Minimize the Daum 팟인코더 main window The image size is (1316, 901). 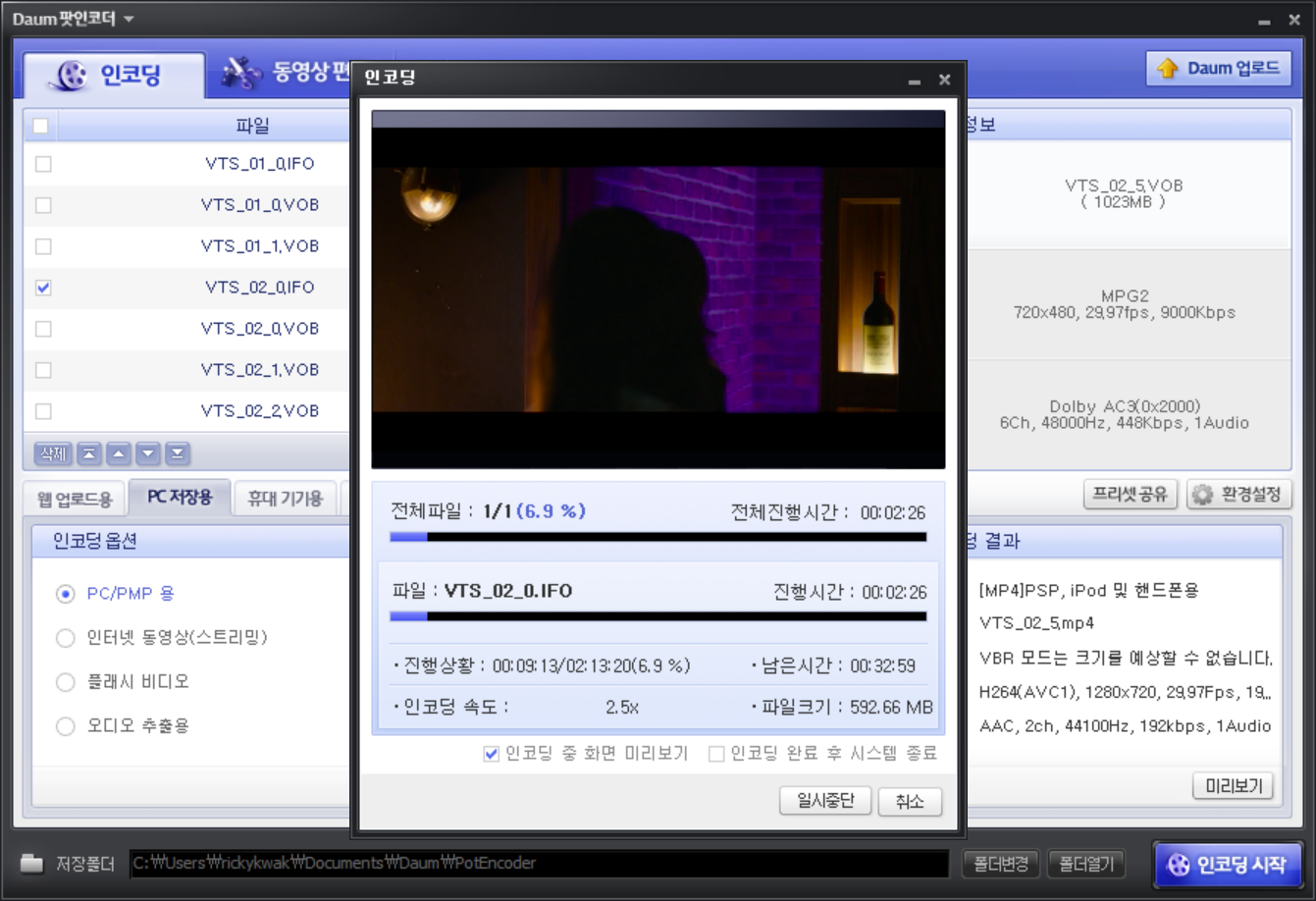[1264, 22]
